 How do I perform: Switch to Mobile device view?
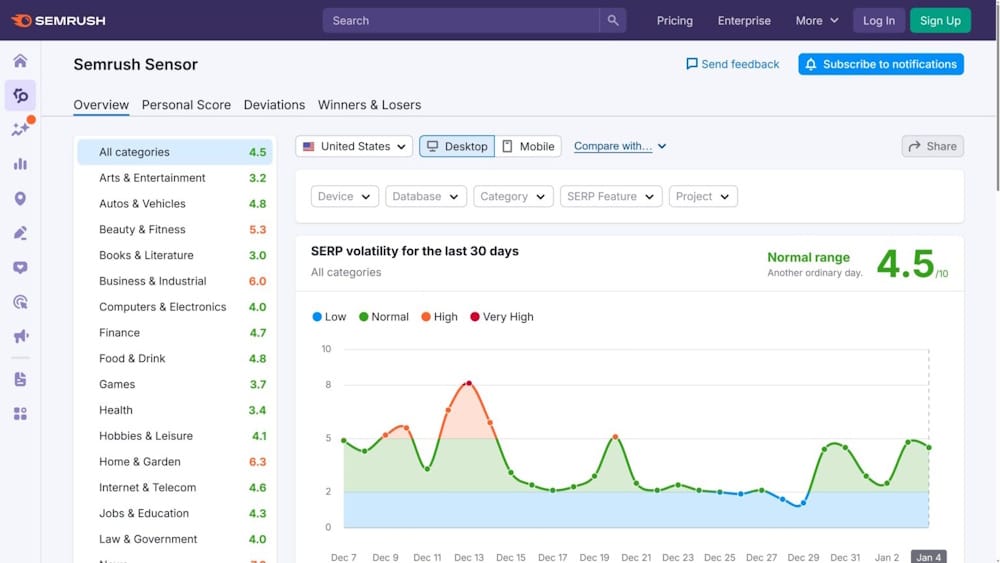pyautogui.click(x=528, y=147)
